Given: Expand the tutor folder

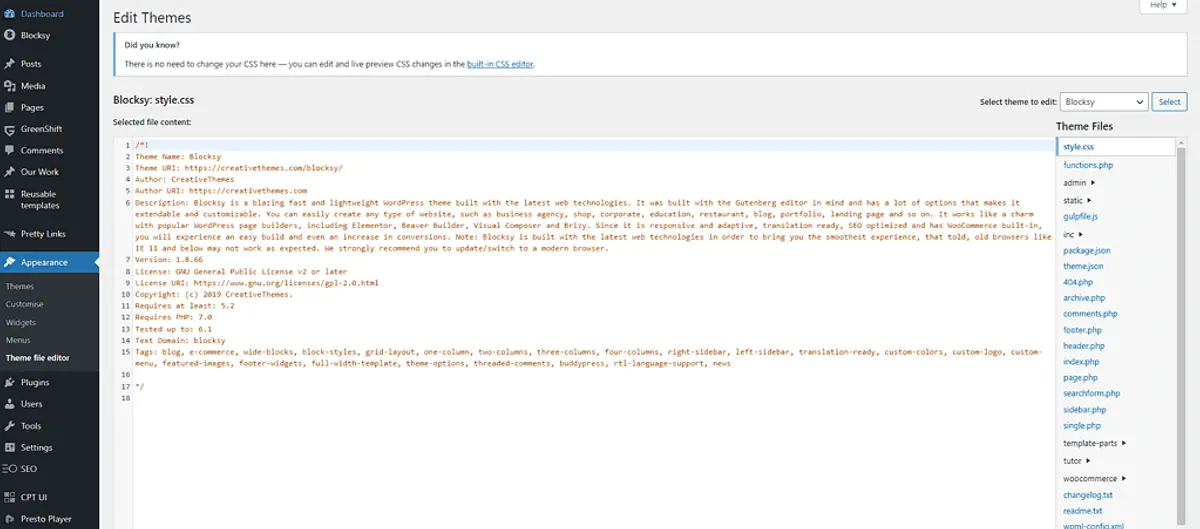Looking at the screenshot, I should coord(1078,461).
